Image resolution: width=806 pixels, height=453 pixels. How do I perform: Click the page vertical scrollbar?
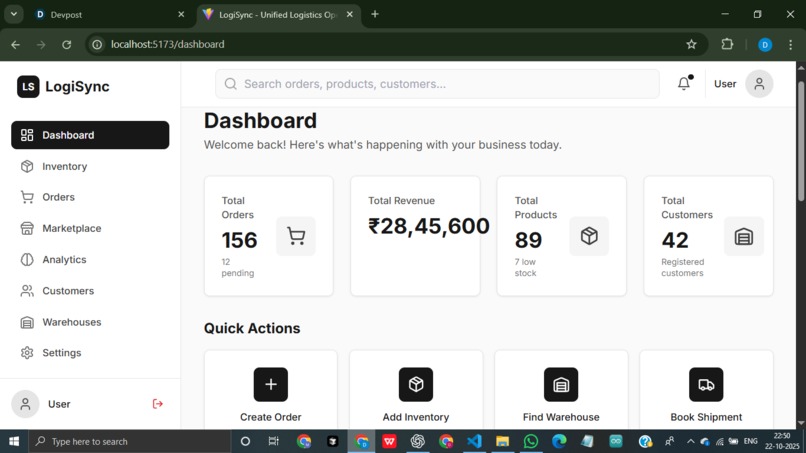click(x=801, y=141)
